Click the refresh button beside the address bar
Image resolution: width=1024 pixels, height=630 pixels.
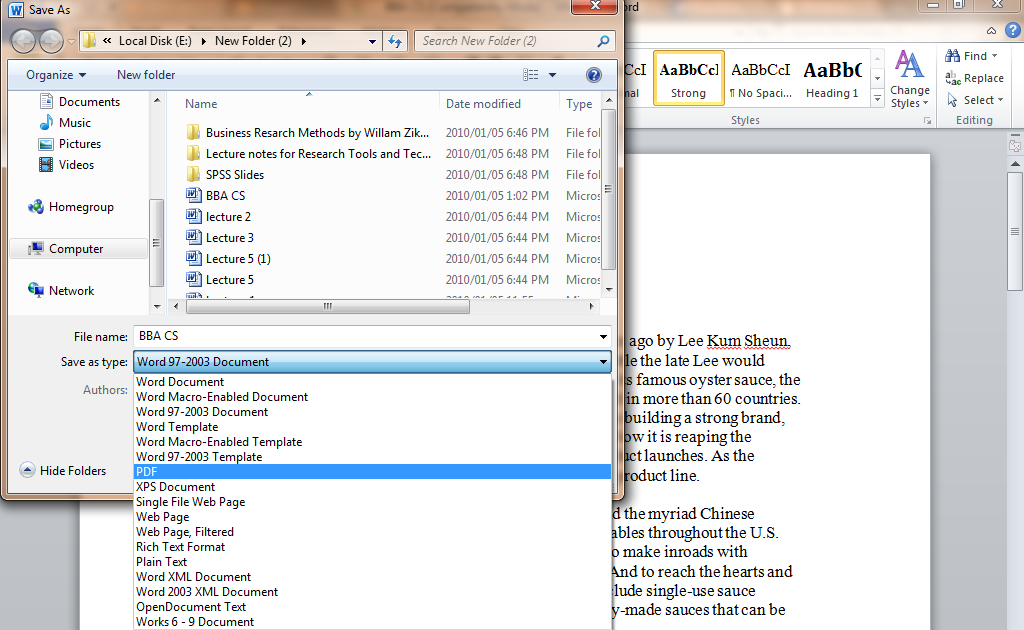pyautogui.click(x=395, y=41)
